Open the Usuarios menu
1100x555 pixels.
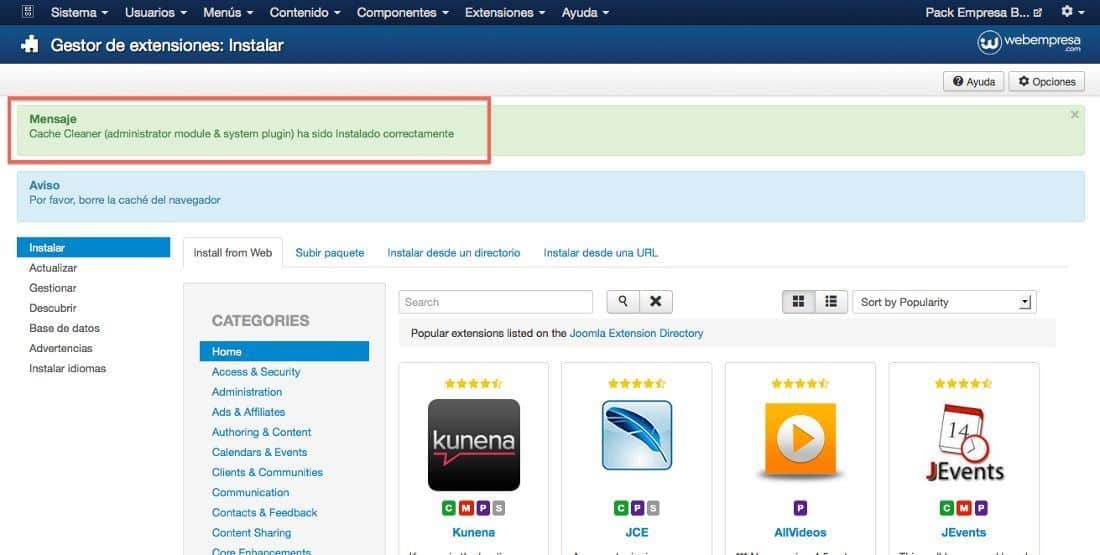coord(156,13)
